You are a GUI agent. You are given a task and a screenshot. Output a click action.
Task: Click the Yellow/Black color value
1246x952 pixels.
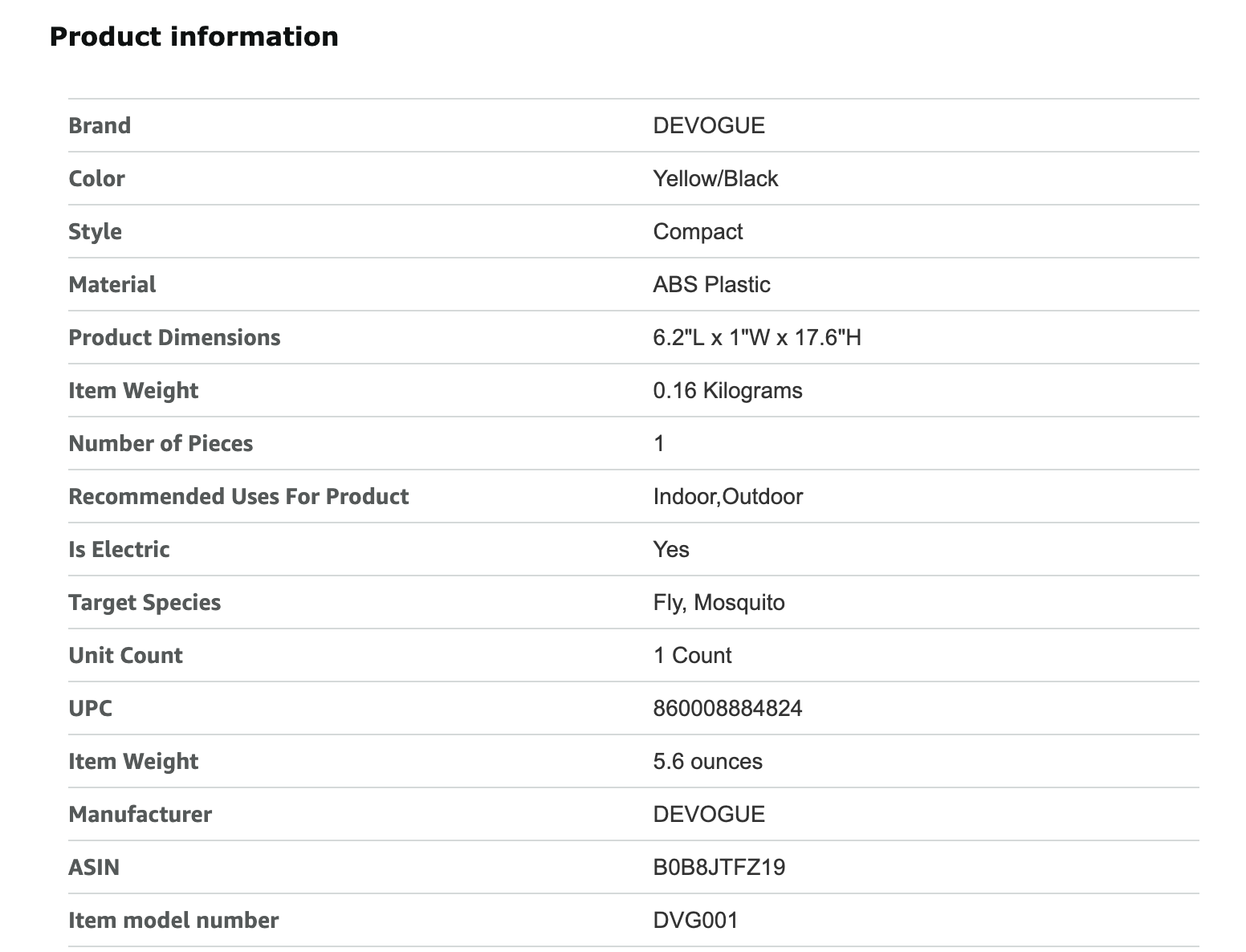715,178
